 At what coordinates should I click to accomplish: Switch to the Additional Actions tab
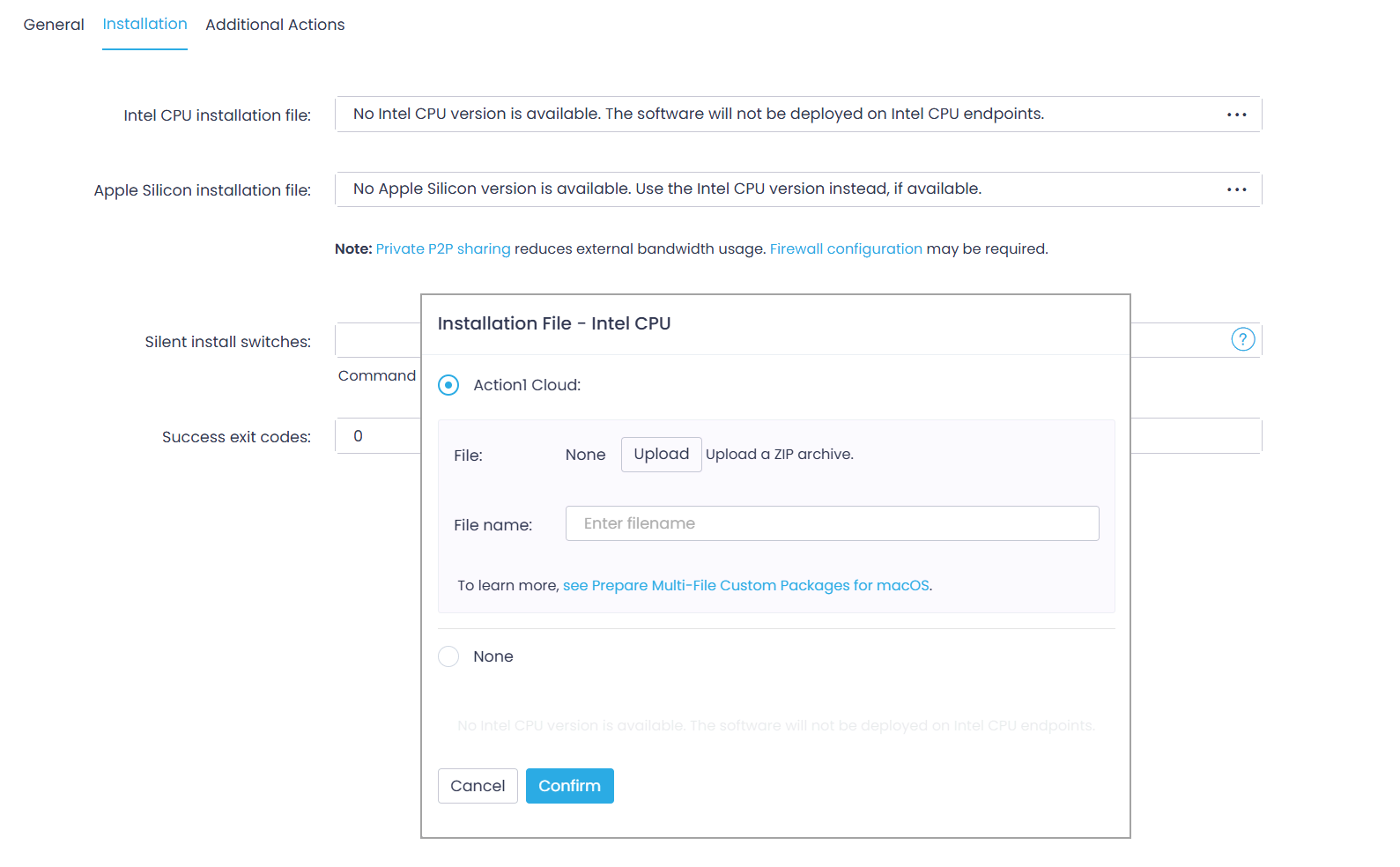275,25
